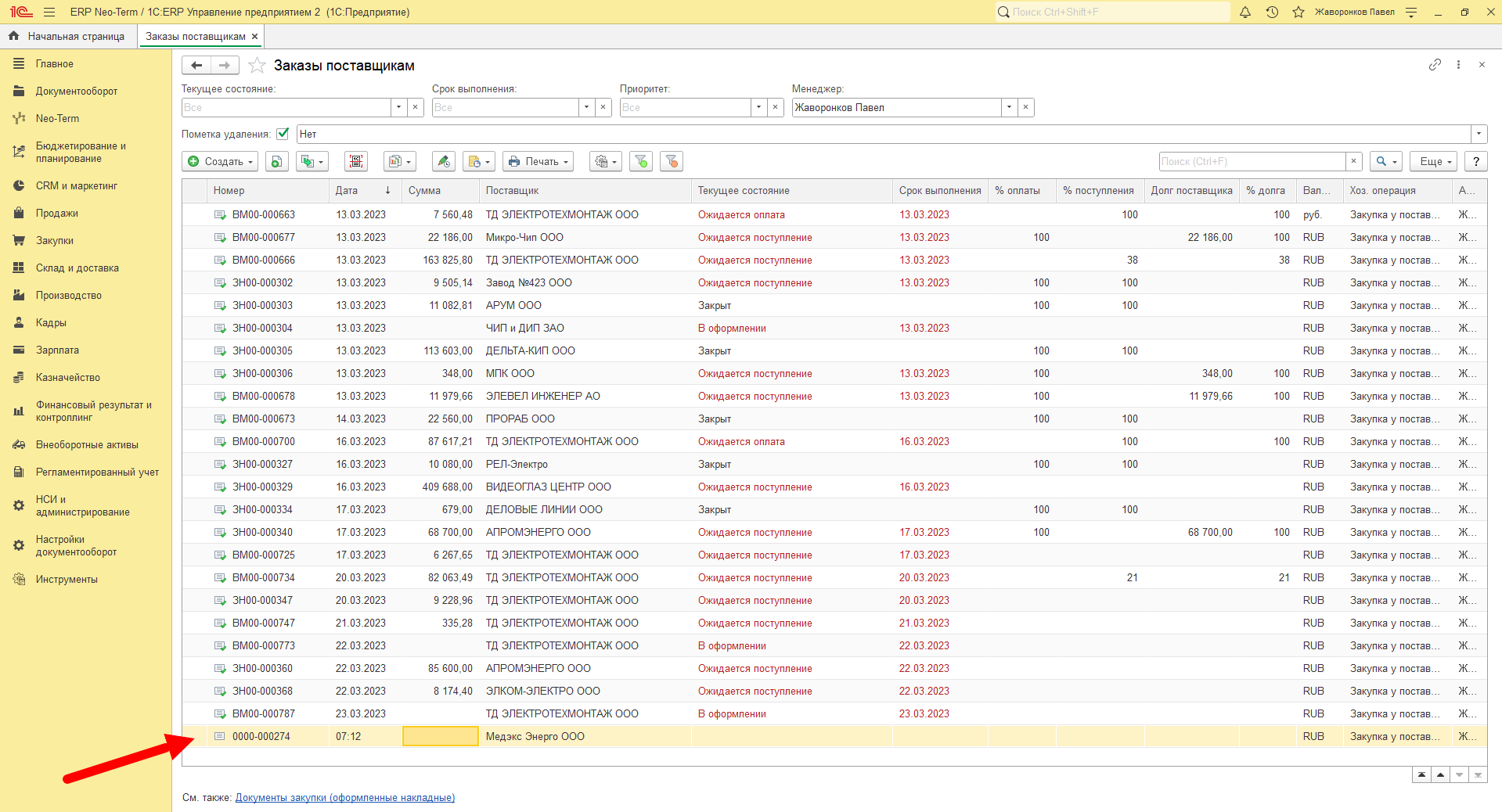Open the Еще dropdown menu
This screenshot has height=812, width=1502.
(x=1435, y=162)
